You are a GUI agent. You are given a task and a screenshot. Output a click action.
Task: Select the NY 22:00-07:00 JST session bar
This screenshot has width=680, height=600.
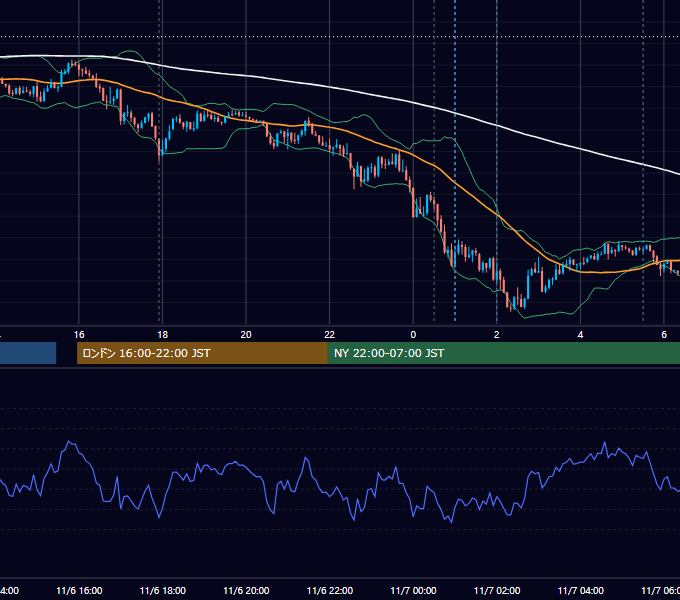503,353
